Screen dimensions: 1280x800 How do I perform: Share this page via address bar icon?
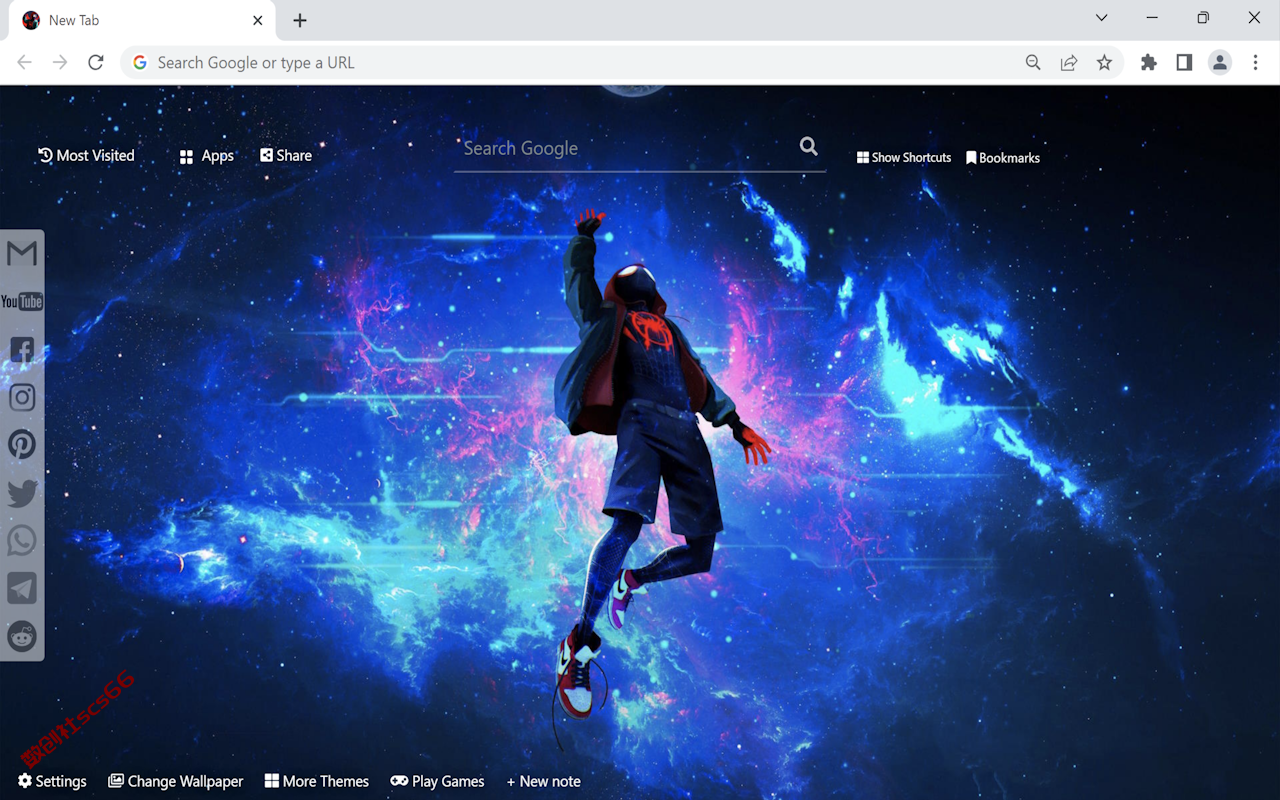pos(1069,63)
